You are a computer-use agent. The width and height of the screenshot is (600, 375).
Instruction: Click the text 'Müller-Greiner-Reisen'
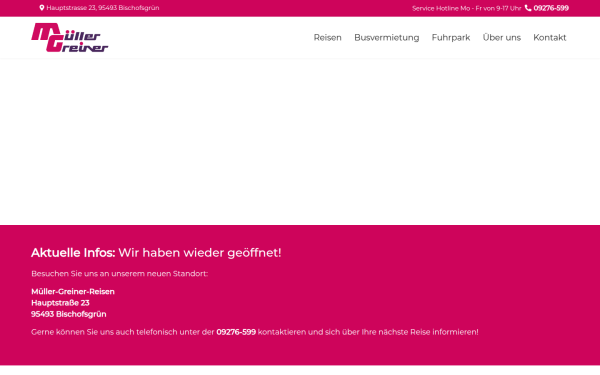tap(73, 292)
